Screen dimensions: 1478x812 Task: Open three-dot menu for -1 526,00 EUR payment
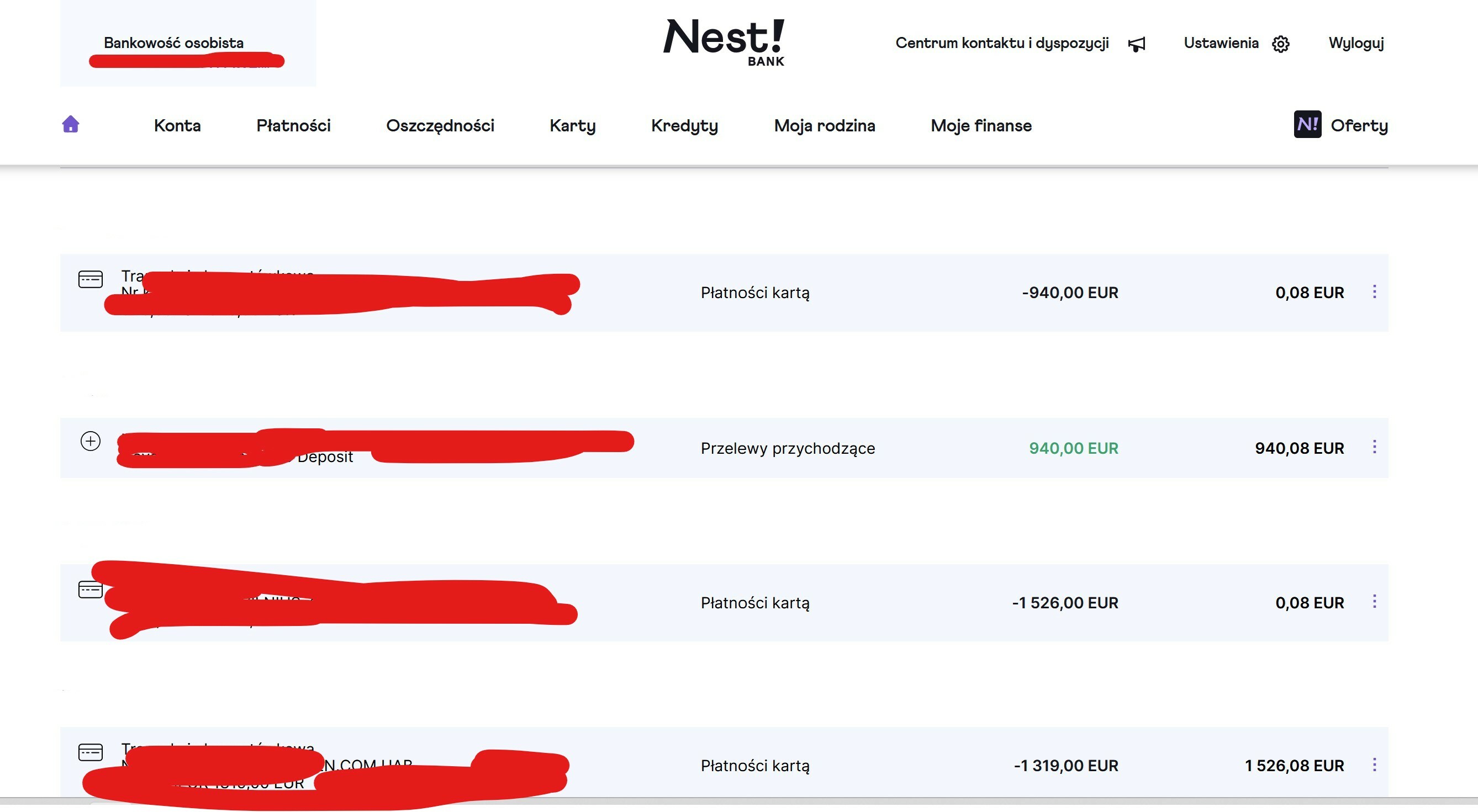pos(1374,602)
